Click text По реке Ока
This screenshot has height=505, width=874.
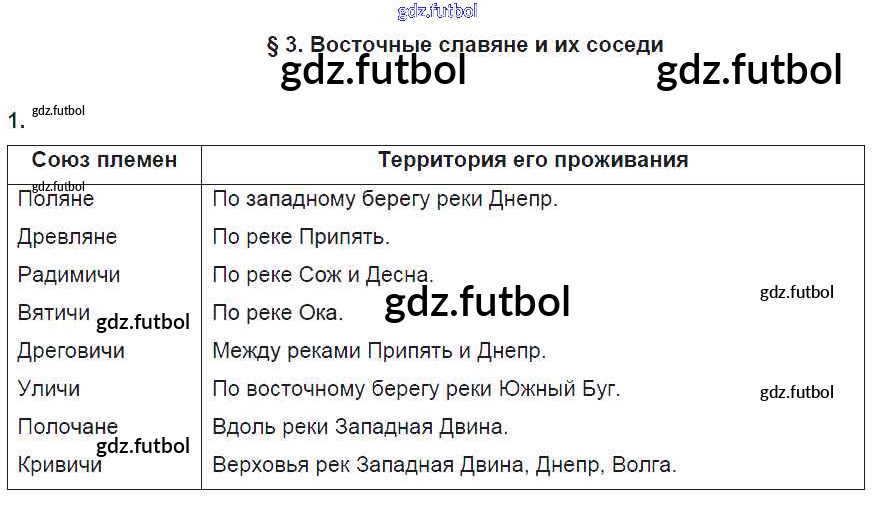[x=278, y=313]
